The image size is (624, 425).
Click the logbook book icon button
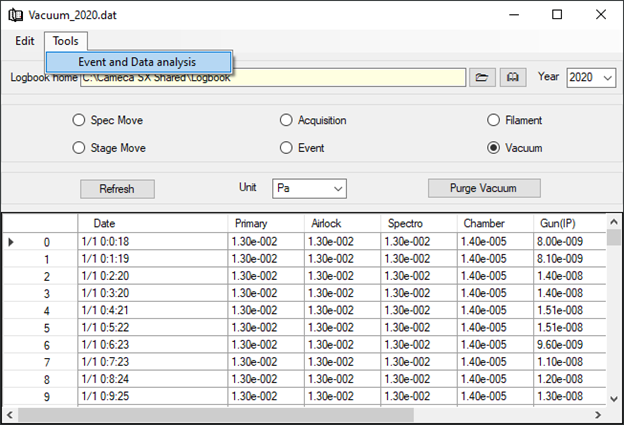pyautogui.click(x=512, y=77)
